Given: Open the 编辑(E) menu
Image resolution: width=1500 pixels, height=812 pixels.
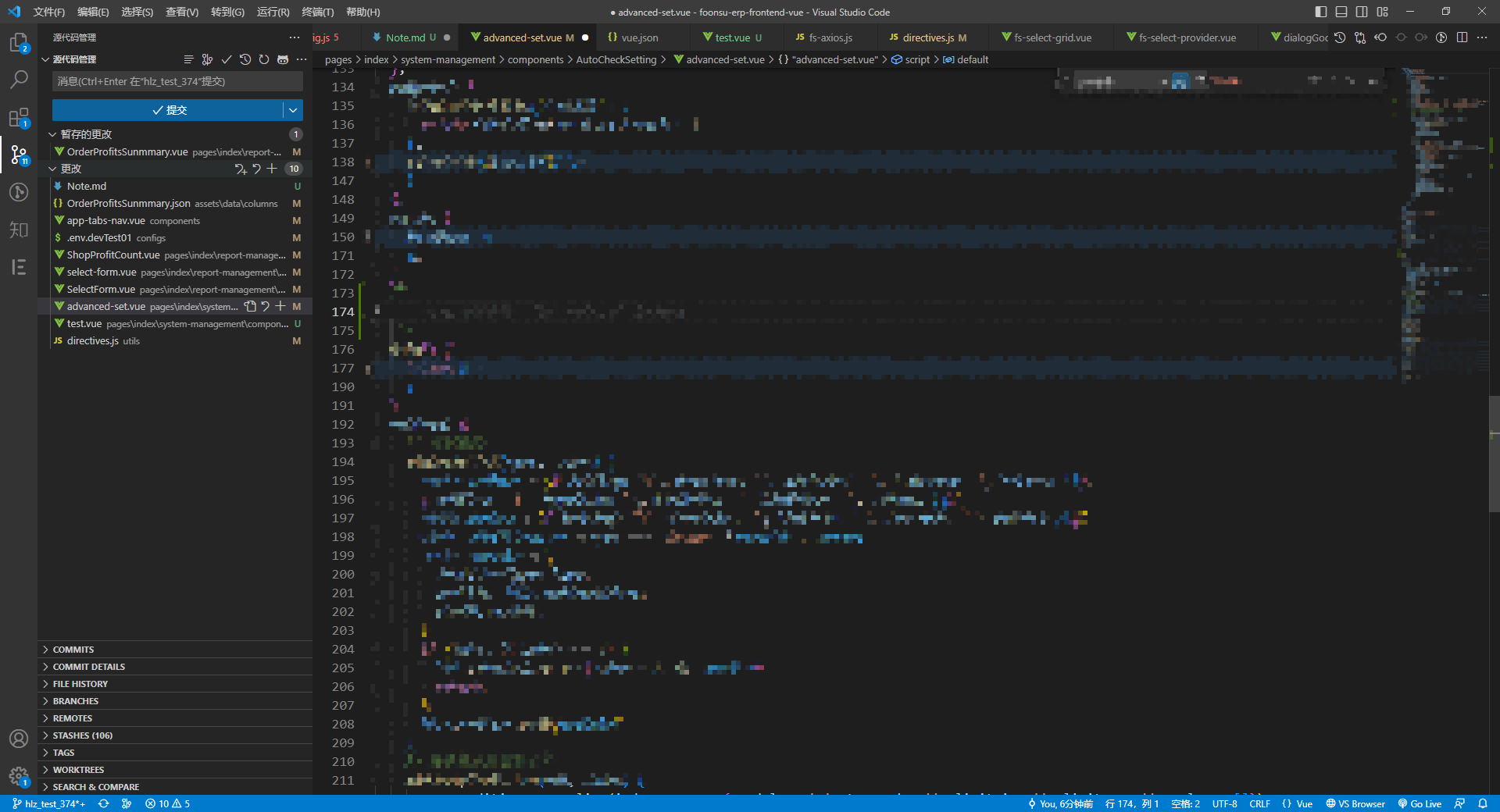Looking at the screenshot, I should point(93,12).
